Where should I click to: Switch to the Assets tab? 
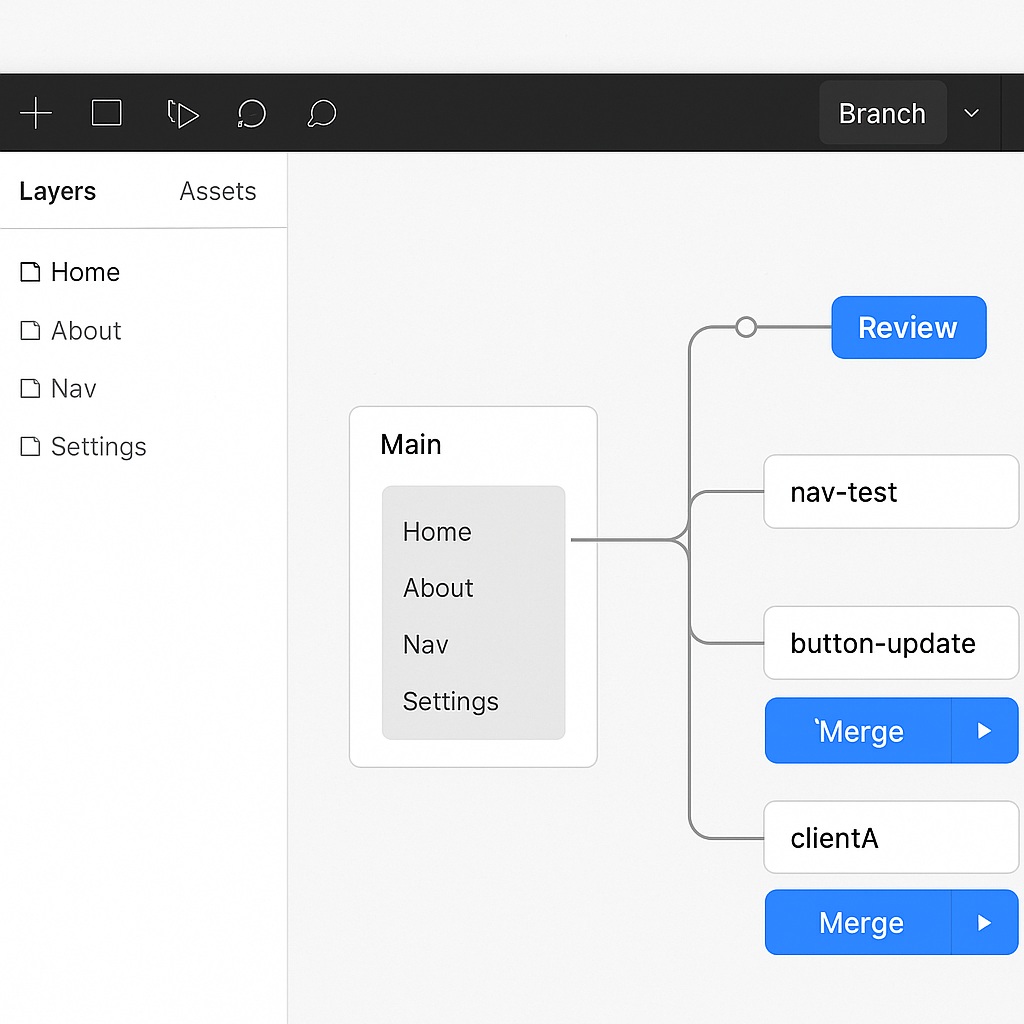pyautogui.click(x=217, y=190)
